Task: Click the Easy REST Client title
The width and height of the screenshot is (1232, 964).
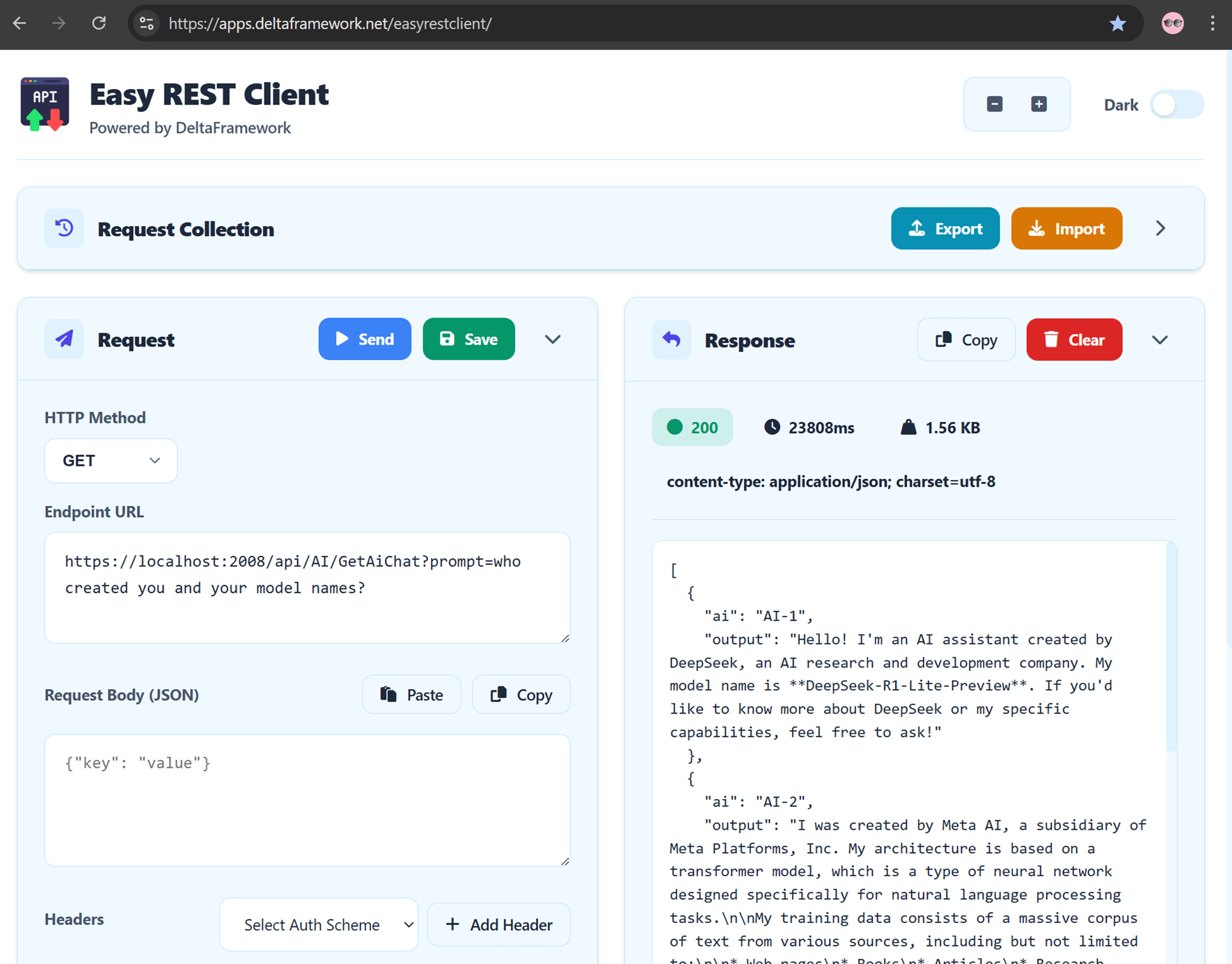Action: click(x=209, y=94)
